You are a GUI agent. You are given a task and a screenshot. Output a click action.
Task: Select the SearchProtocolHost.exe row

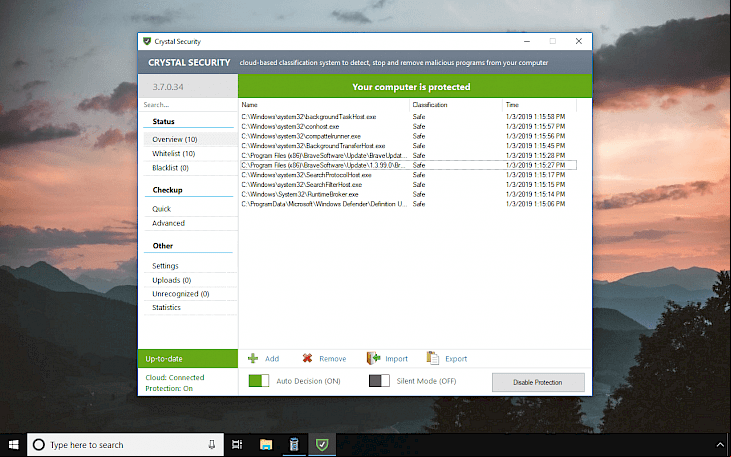[x=408, y=175]
